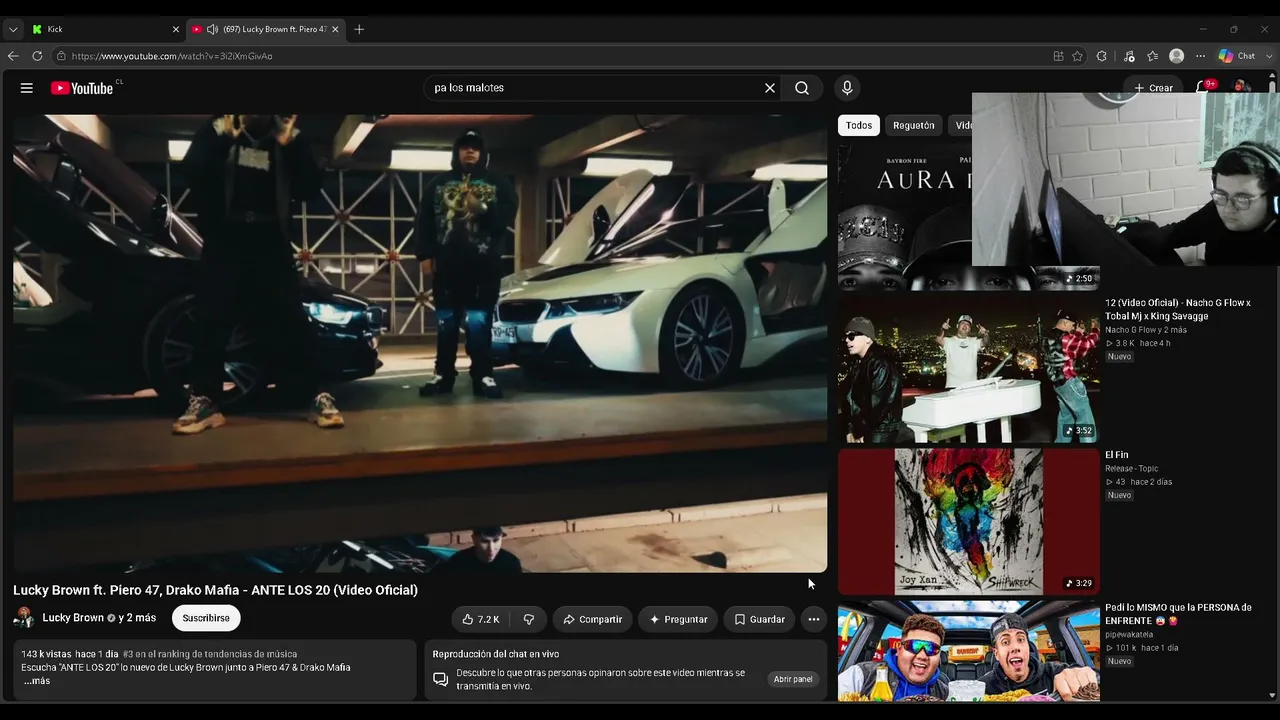
Task: Run the search with the magnifier button
Action: click(802, 88)
